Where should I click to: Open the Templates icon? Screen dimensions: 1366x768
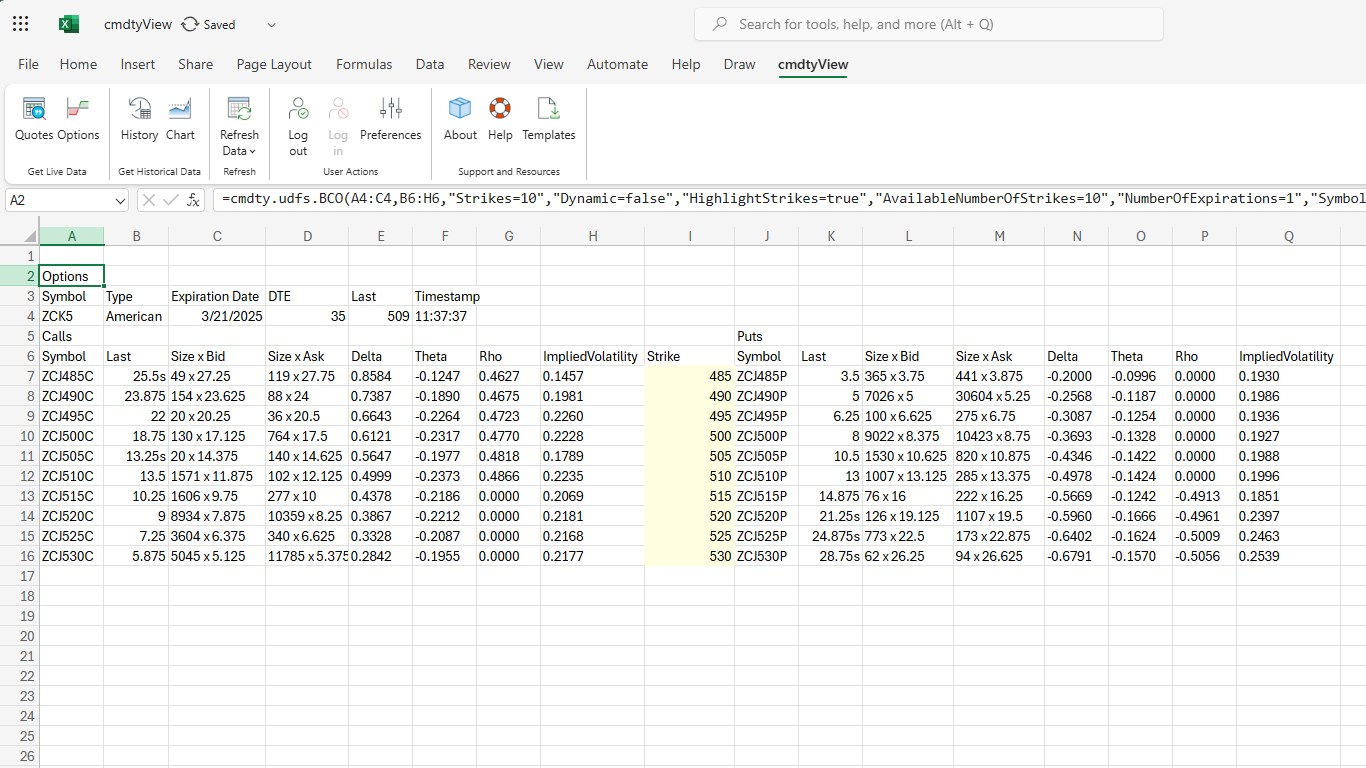tap(549, 108)
